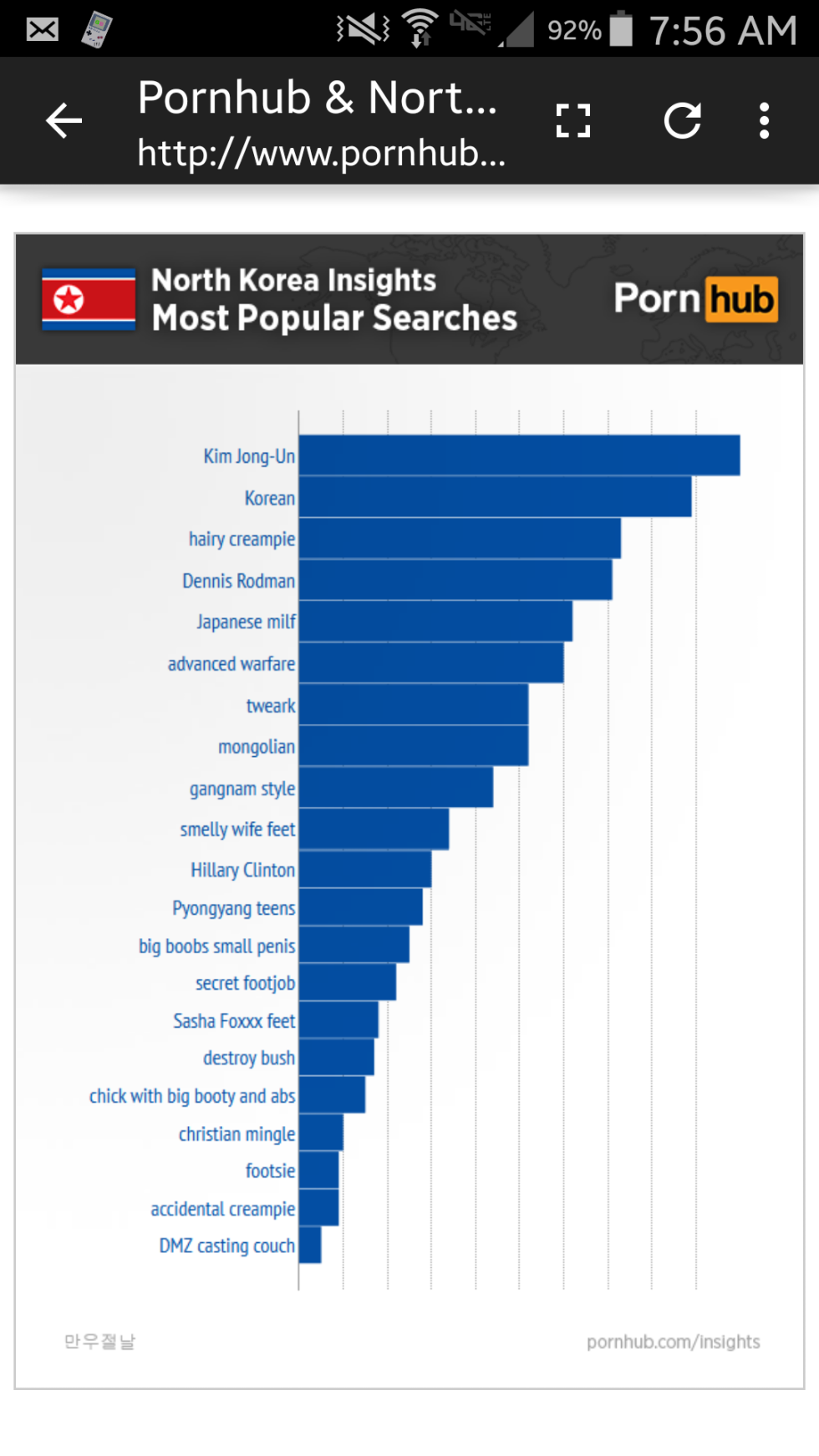Open the three-dot overflow menu

click(x=764, y=121)
